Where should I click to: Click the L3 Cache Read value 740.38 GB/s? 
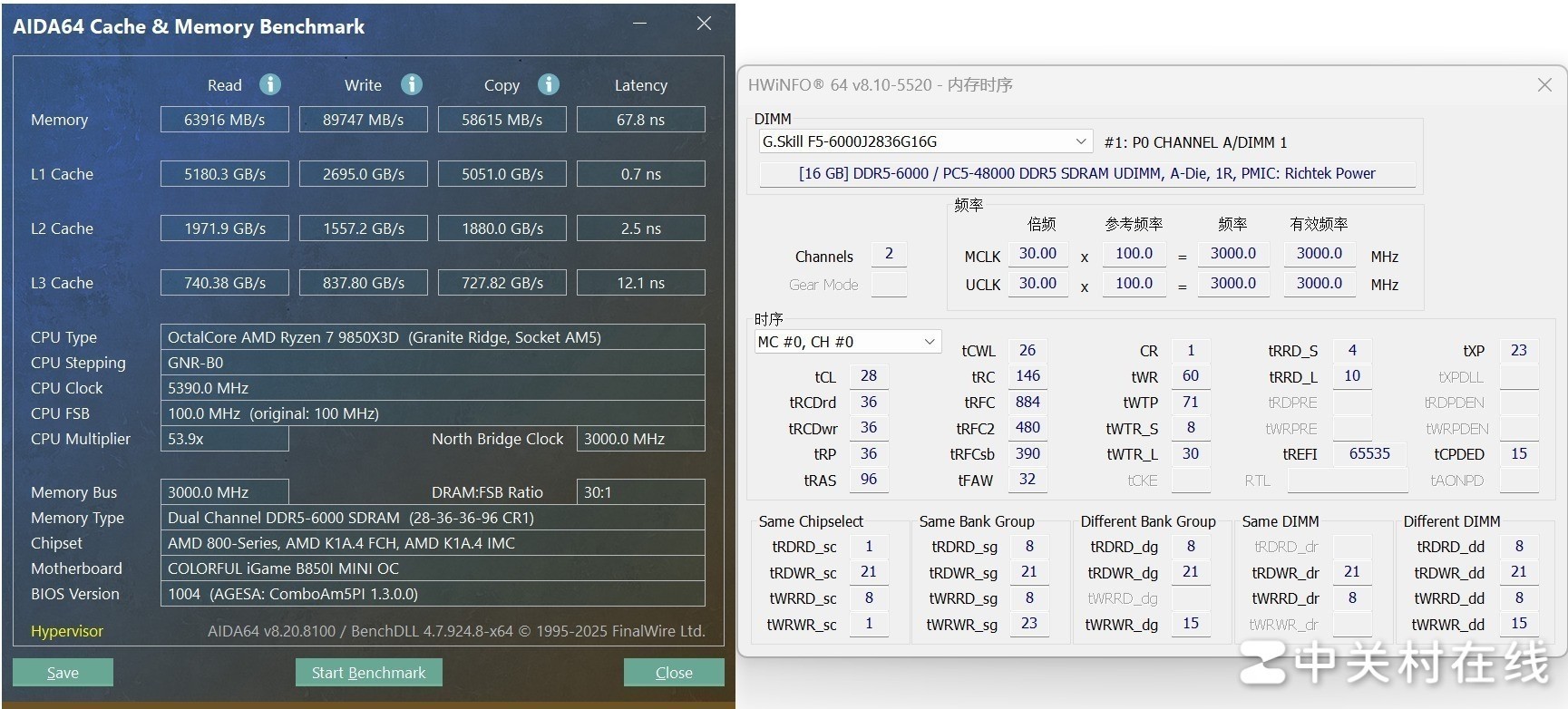click(225, 283)
